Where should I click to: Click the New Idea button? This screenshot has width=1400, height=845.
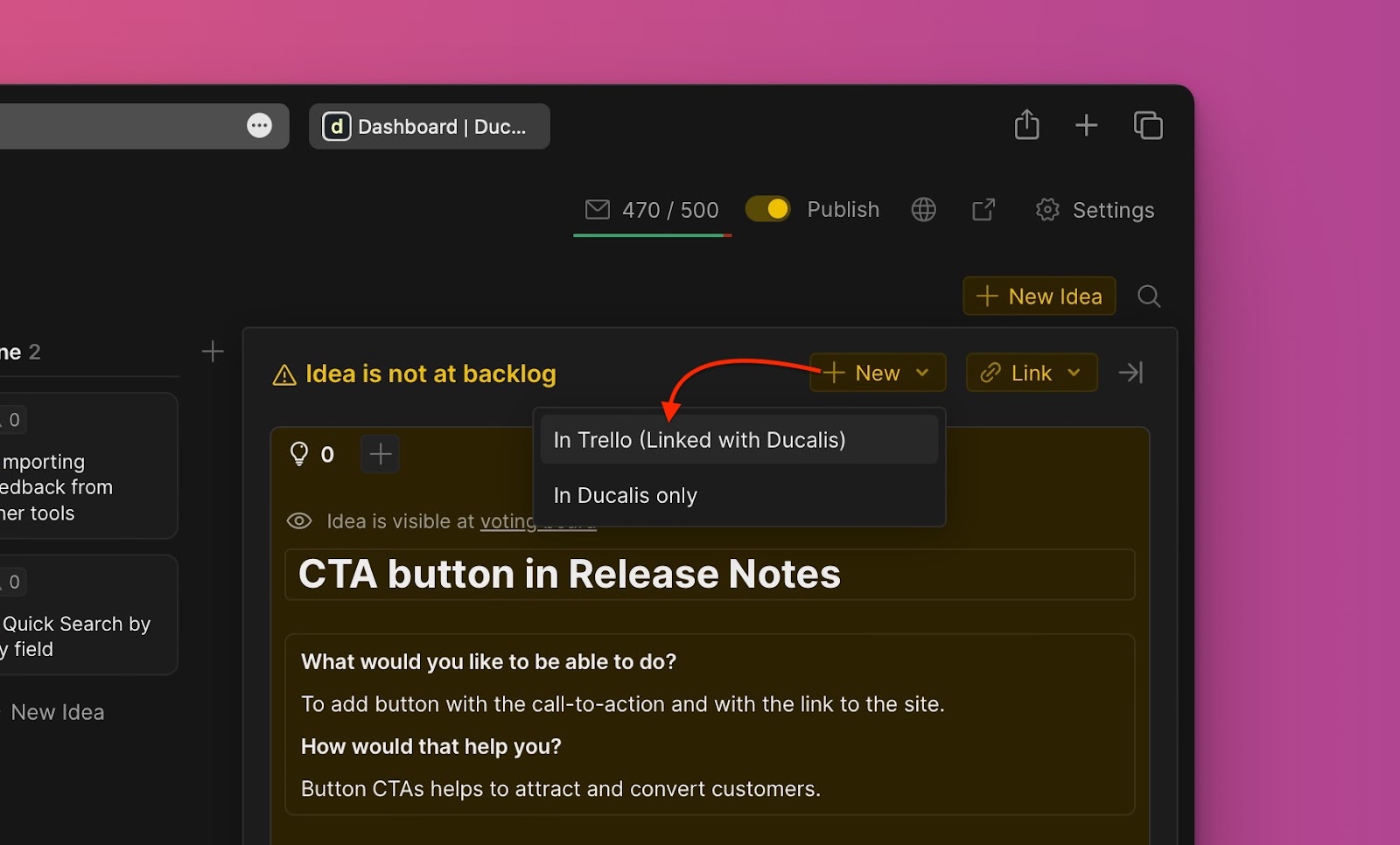click(1039, 296)
